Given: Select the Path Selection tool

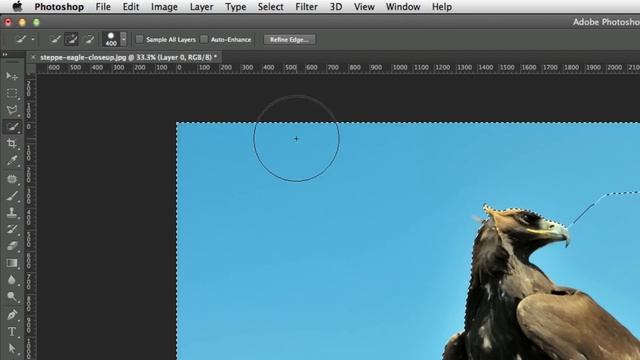Looking at the screenshot, I should 12,348.
